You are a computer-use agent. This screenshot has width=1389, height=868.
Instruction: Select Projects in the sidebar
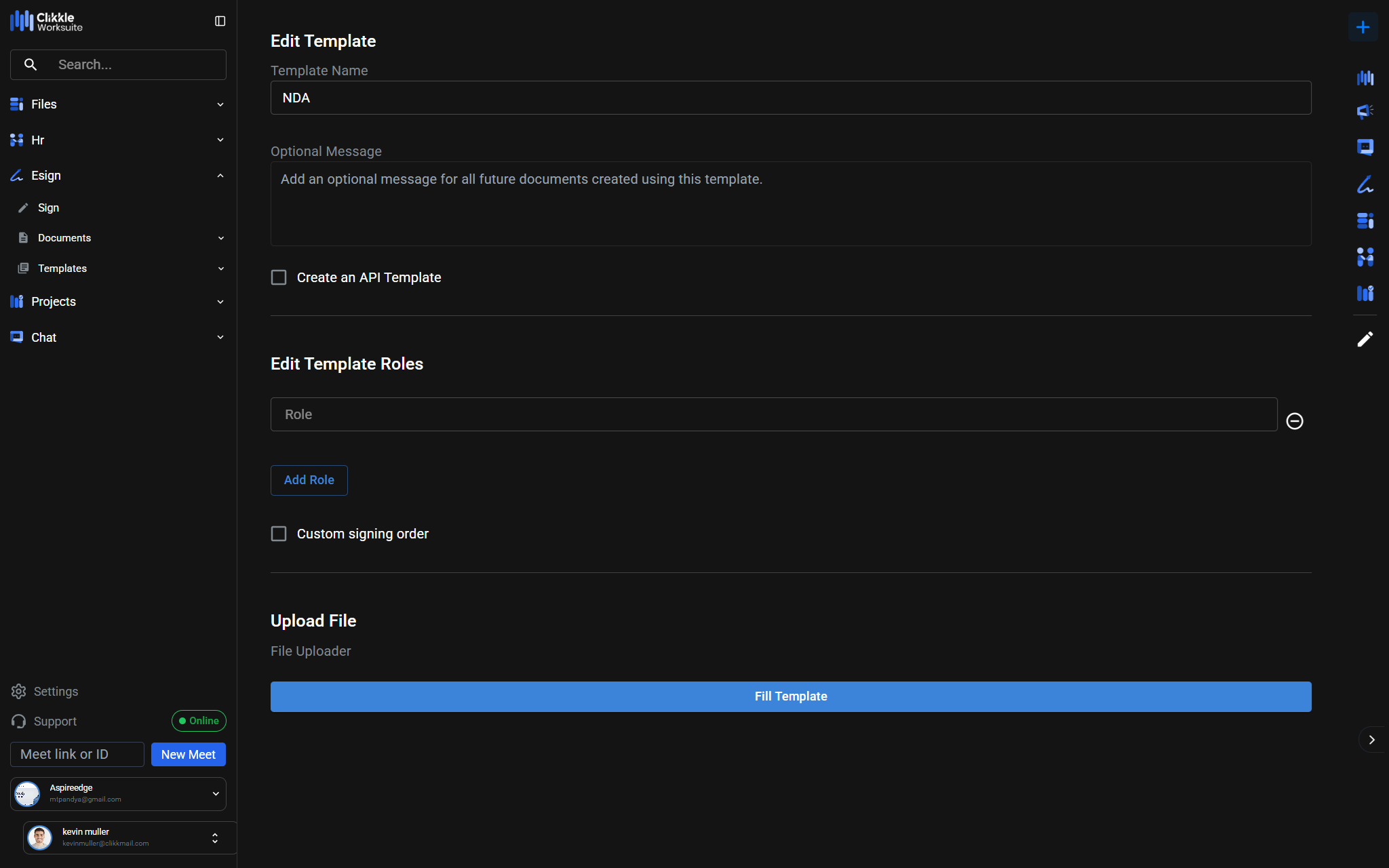[x=54, y=302]
